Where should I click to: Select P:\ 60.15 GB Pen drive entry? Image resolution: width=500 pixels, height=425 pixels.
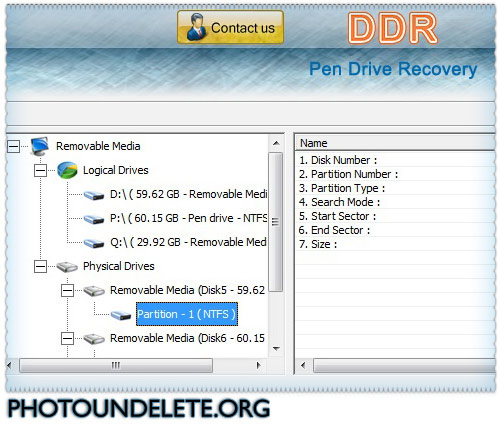pyautogui.click(x=188, y=218)
